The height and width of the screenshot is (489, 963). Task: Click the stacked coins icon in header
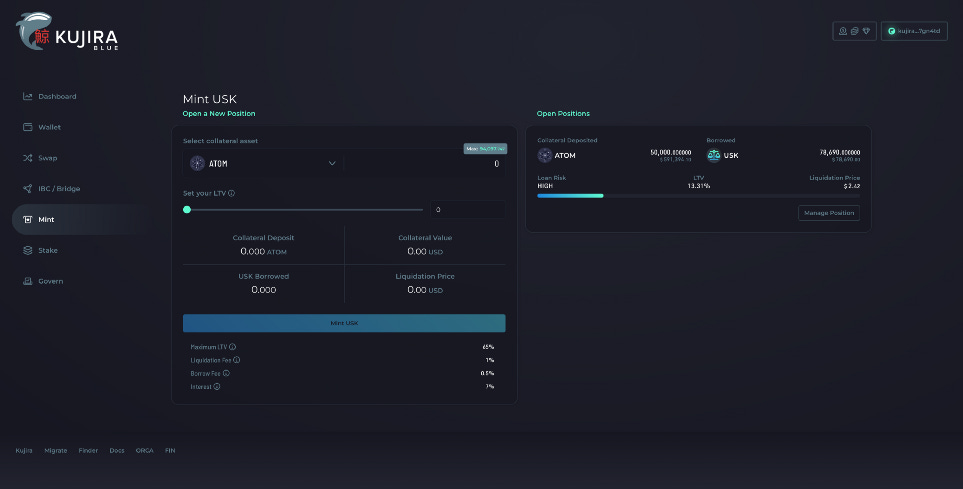(x=854, y=31)
